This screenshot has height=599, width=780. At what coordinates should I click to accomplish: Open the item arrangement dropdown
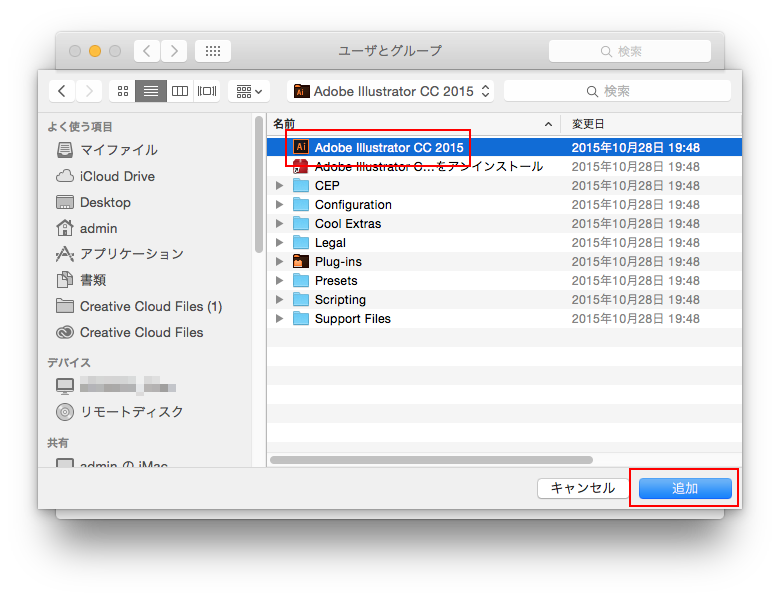pos(249,91)
